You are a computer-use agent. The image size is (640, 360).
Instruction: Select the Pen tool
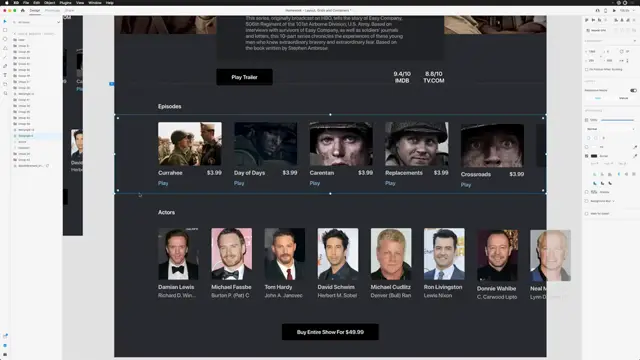click(x=5, y=66)
